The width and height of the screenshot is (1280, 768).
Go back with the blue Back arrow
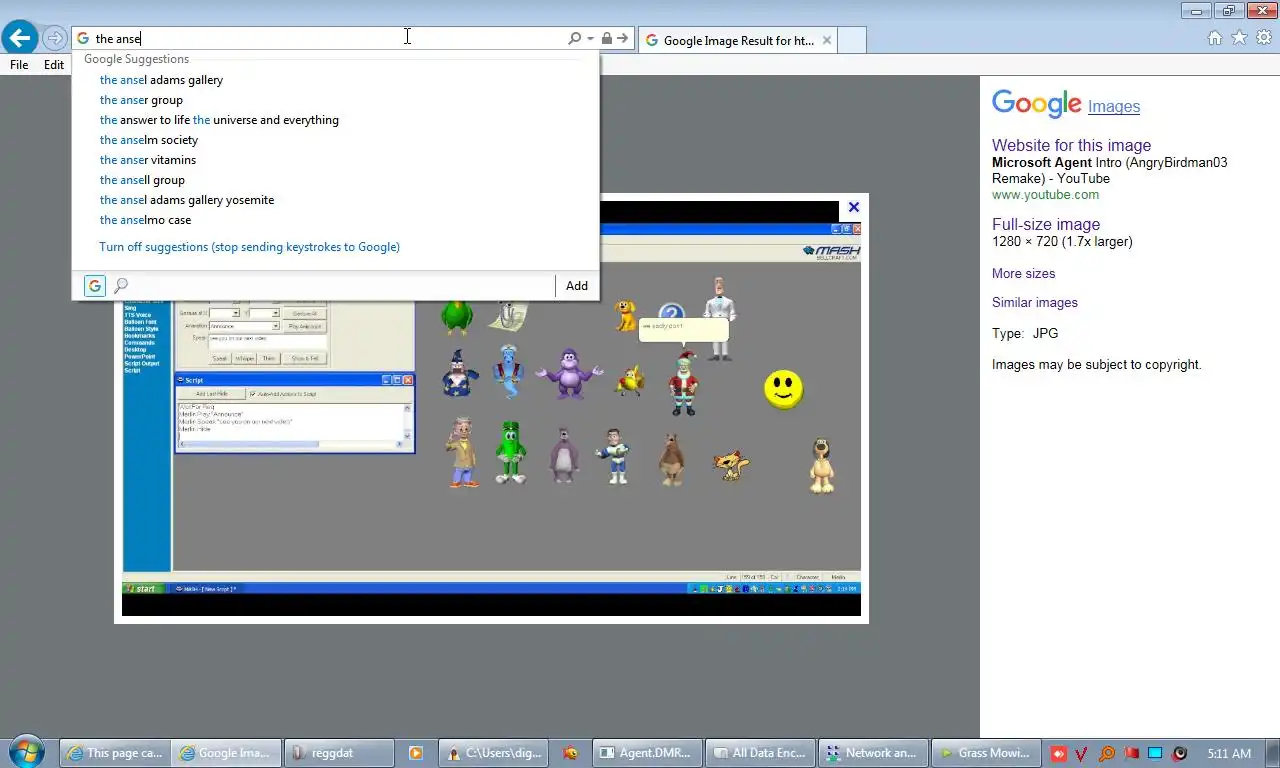(20, 38)
